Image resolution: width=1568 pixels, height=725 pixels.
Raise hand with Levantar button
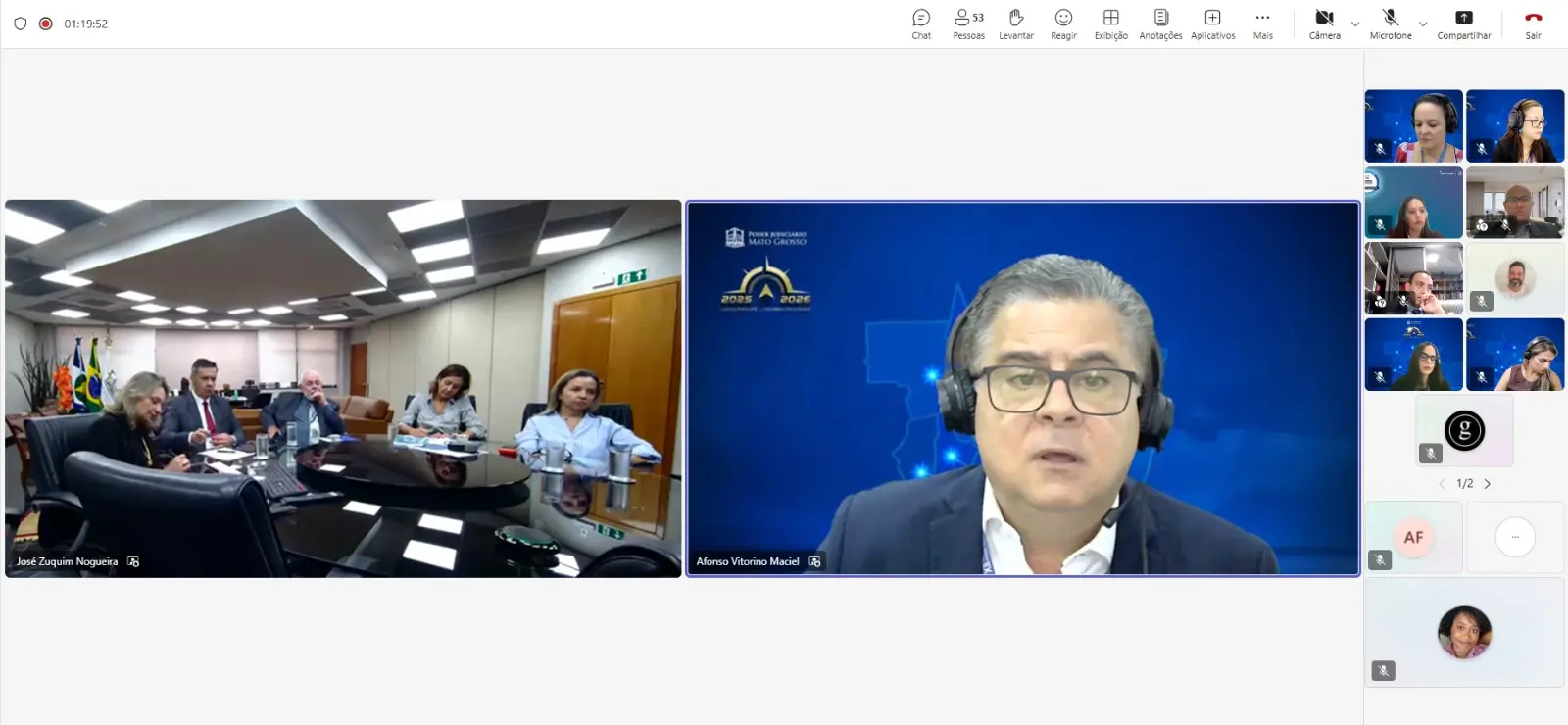(x=1015, y=24)
